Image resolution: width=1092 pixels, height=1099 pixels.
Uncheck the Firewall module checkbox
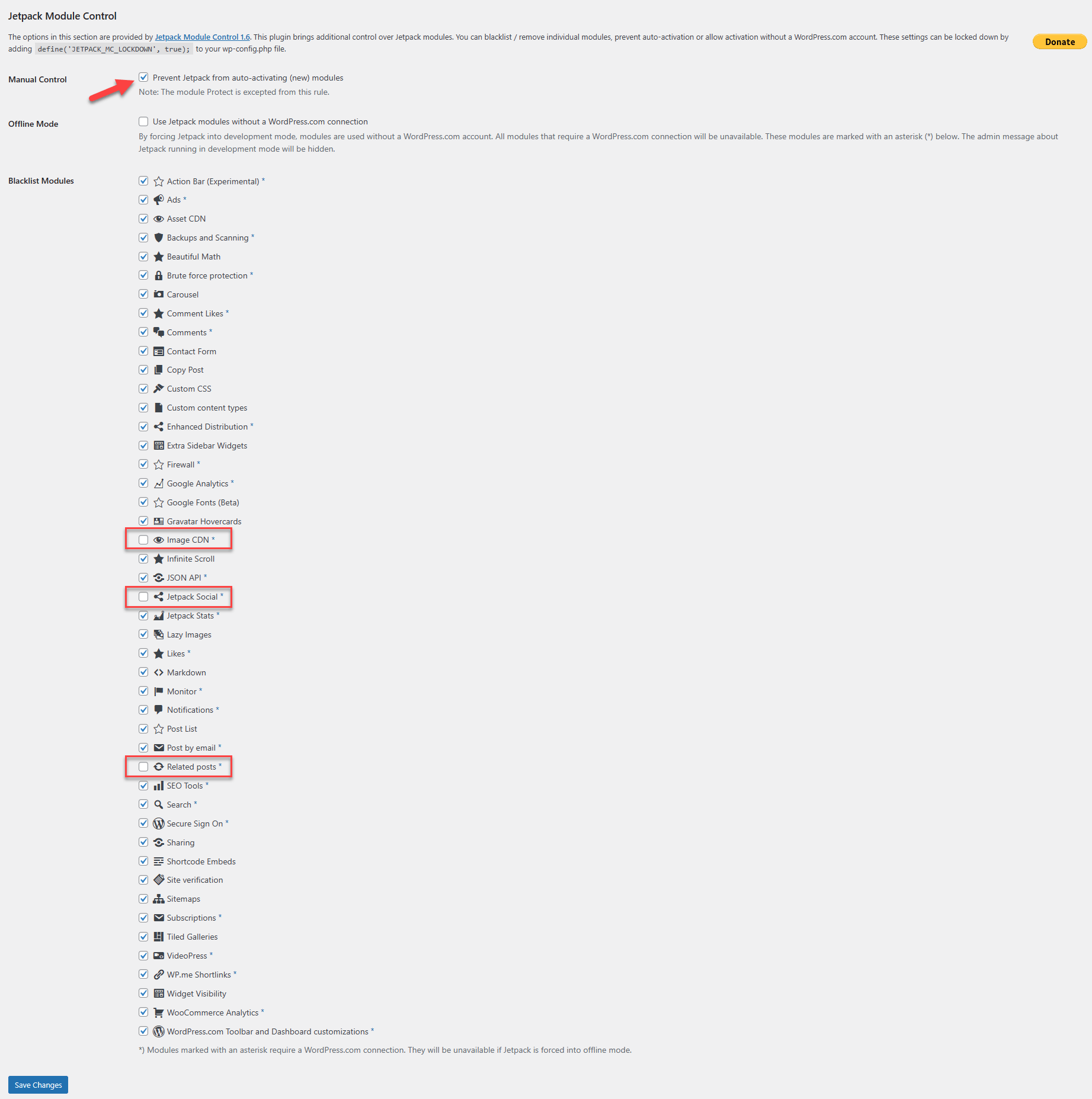click(x=143, y=464)
